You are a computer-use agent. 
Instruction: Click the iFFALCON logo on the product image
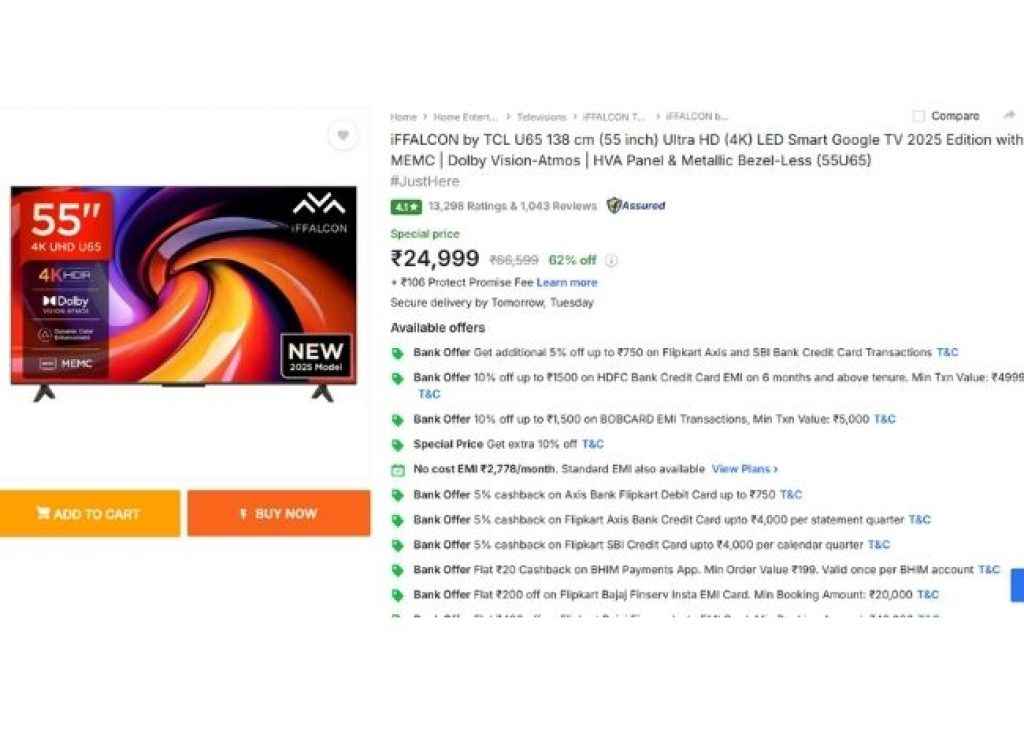point(319,214)
